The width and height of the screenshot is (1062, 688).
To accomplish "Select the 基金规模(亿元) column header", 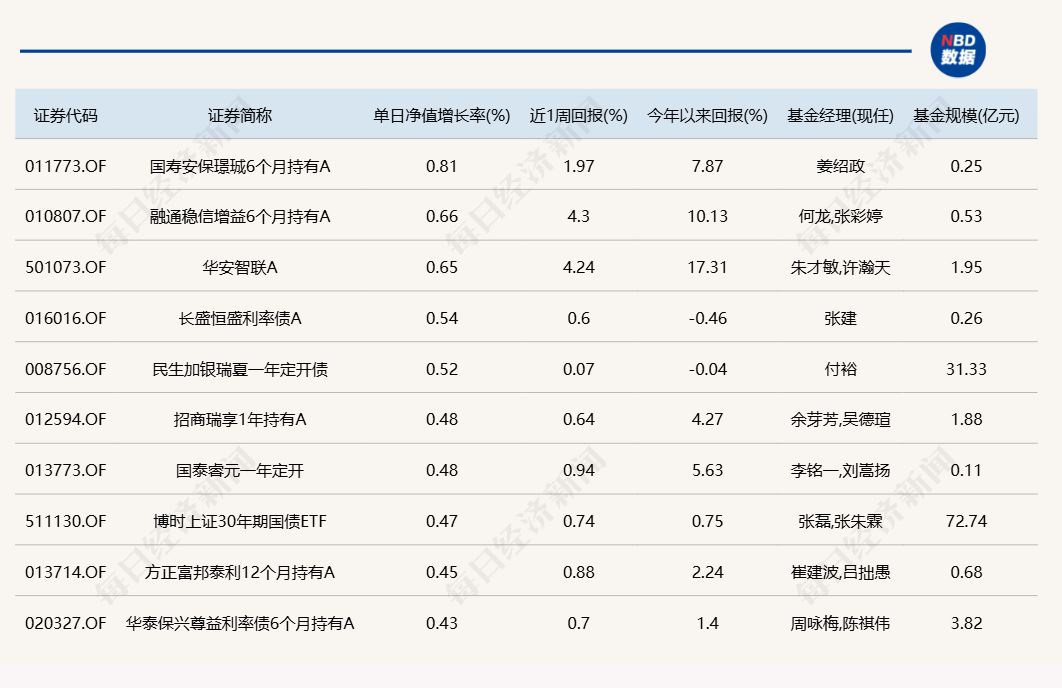I will coord(966,116).
